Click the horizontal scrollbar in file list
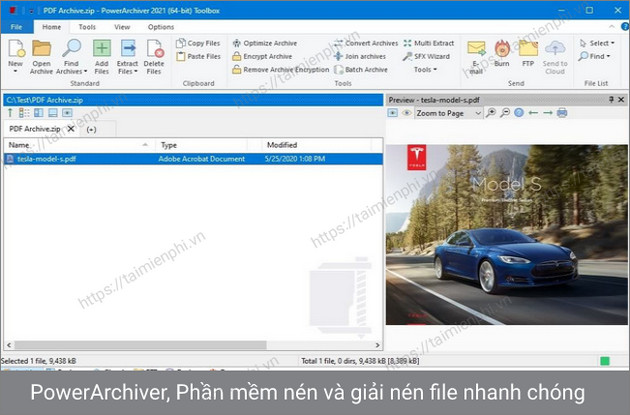630x415 pixels. point(141,345)
